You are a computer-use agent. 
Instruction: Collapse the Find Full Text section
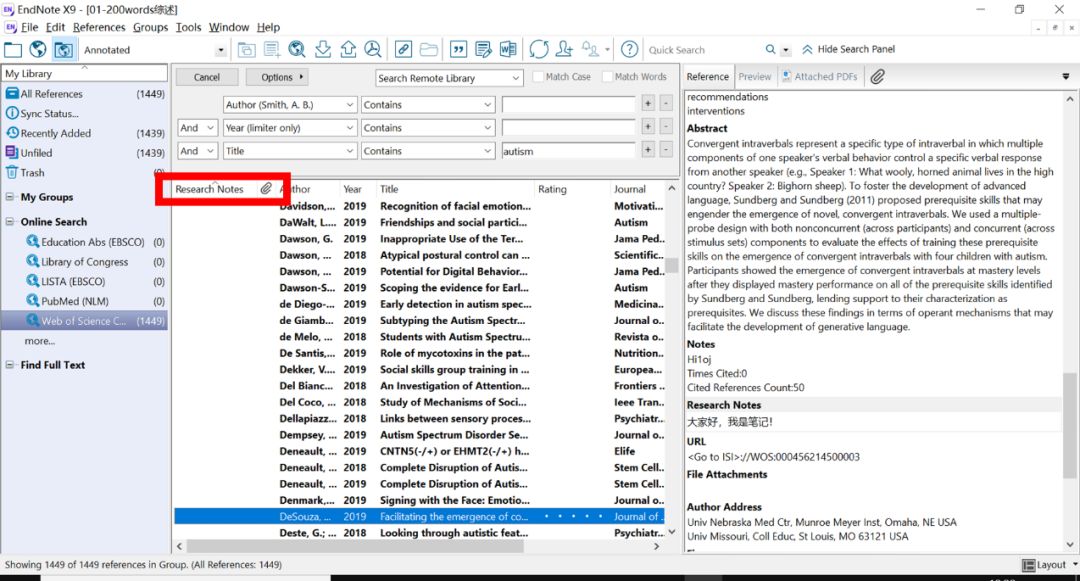coord(10,365)
